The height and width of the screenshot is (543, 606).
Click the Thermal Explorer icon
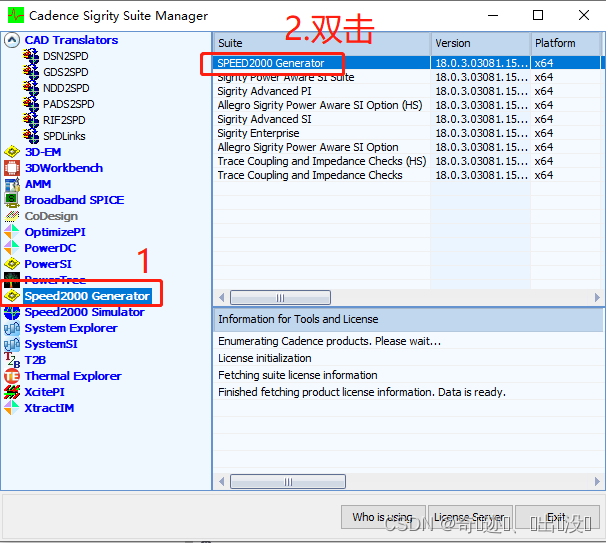(x=12, y=376)
